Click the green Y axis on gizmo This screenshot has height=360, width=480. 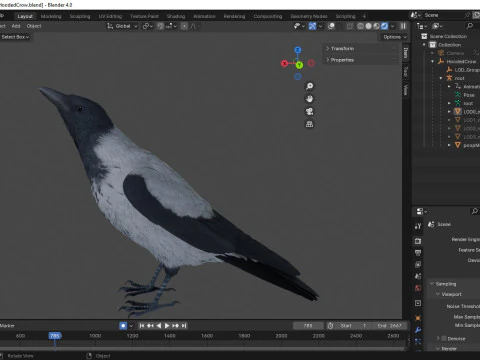299,65
